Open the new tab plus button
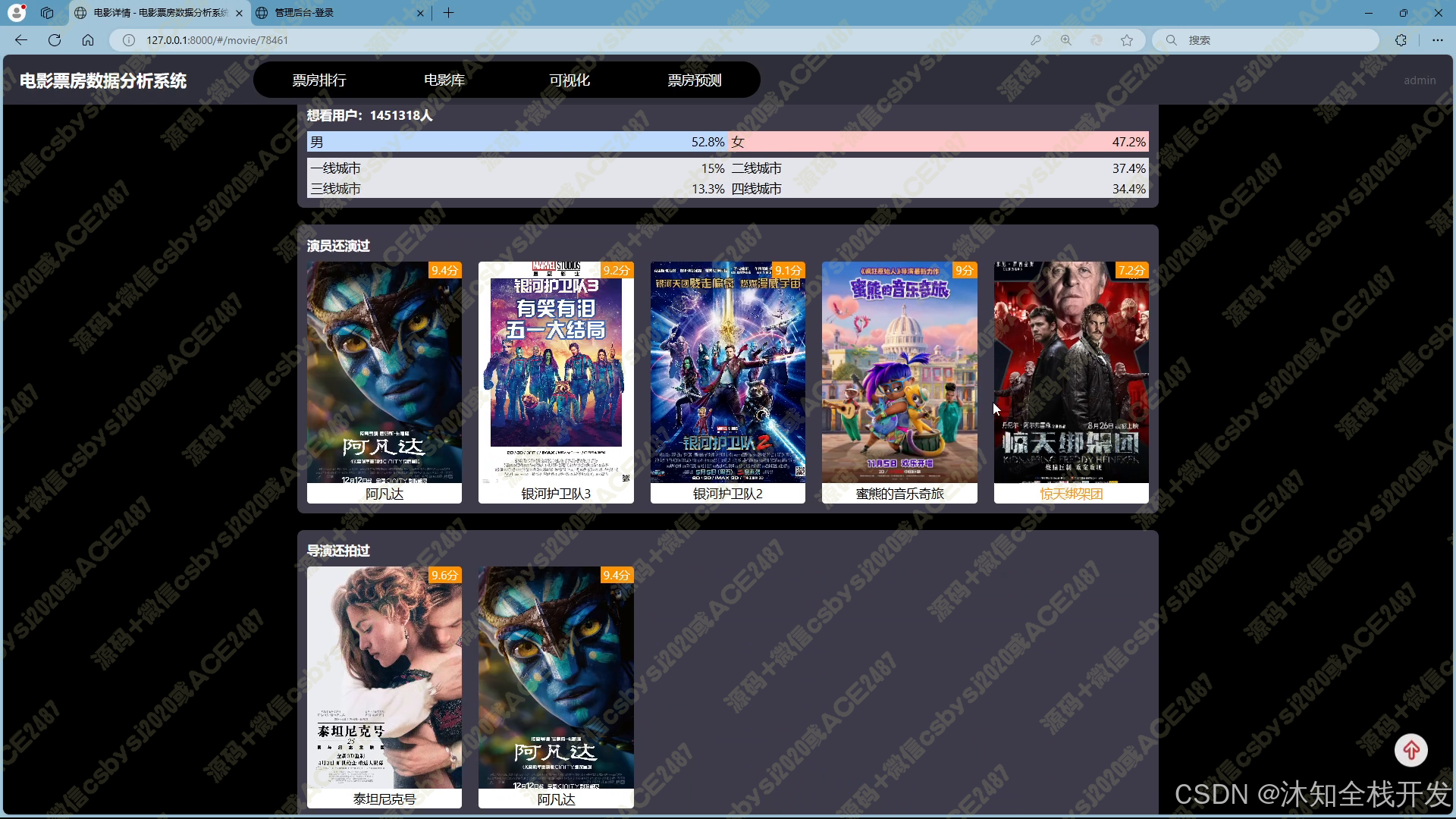The width and height of the screenshot is (1456, 819). [449, 13]
